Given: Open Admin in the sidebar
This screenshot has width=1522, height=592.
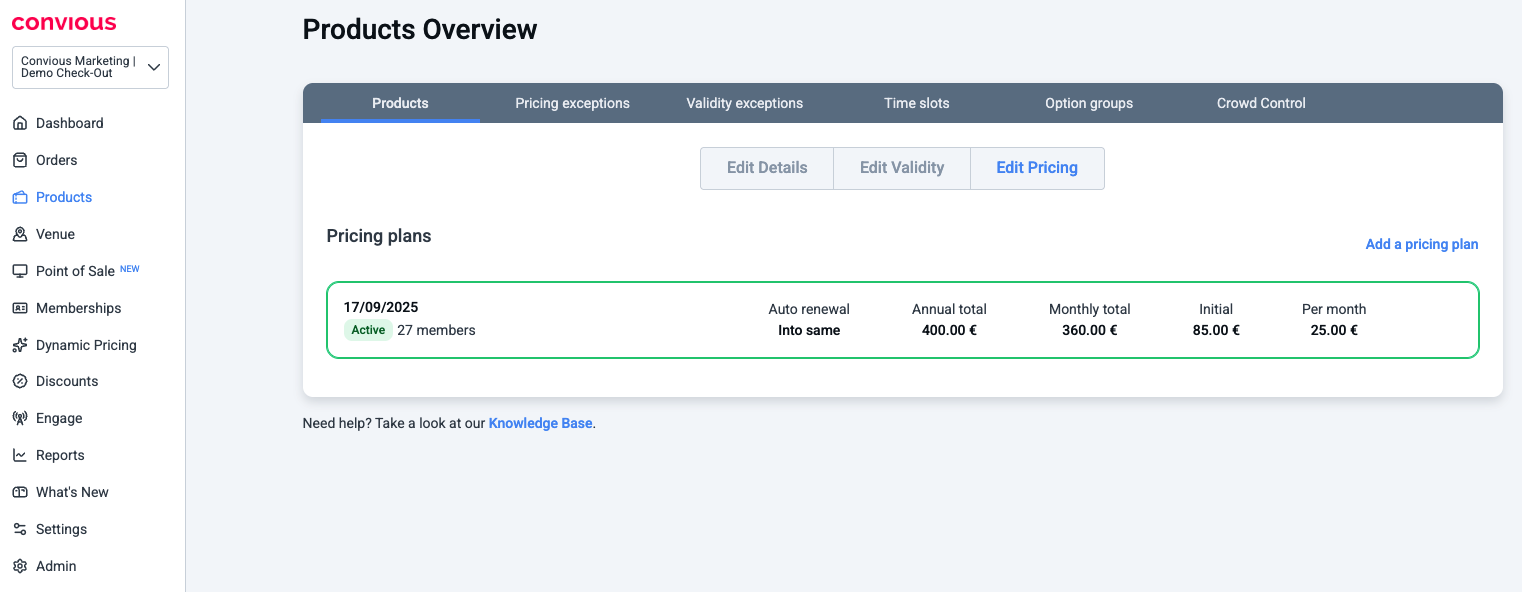Looking at the screenshot, I should (56, 566).
